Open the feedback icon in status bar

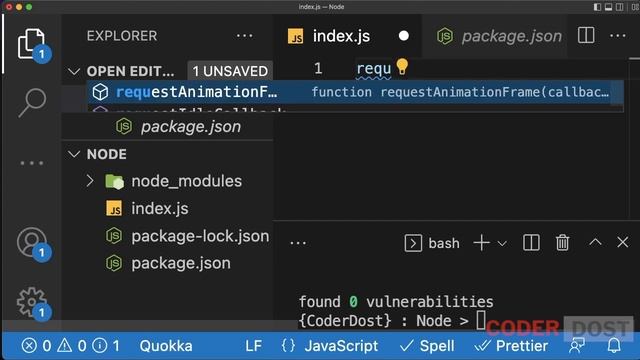pyautogui.click(x=577, y=346)
